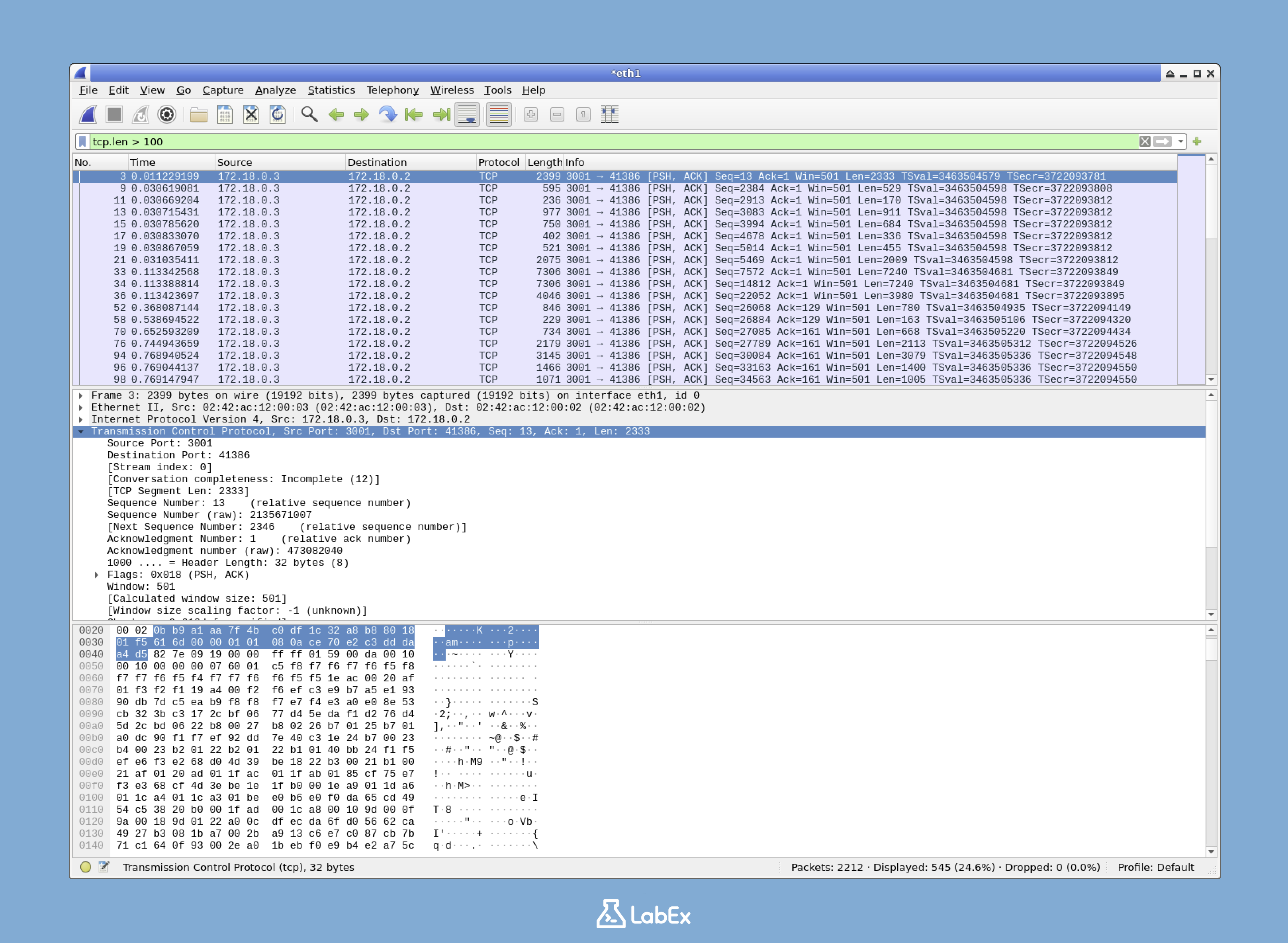
Task: Open the Statistics menu
Action: tap(331, 90)
